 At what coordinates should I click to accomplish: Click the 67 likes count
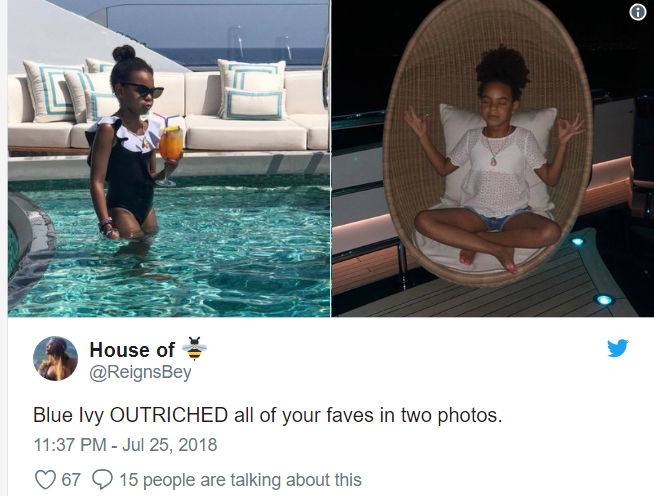(x=71, y=480)
